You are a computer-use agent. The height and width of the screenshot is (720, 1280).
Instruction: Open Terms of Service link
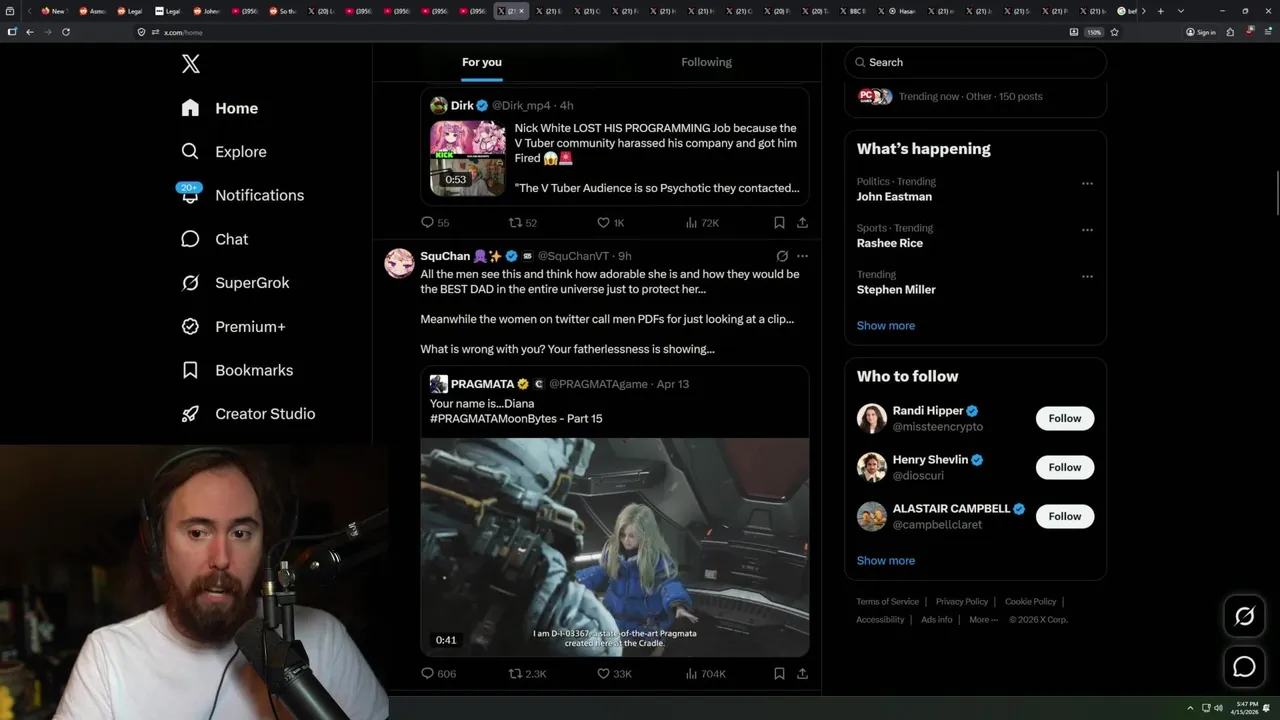(887, 602)
